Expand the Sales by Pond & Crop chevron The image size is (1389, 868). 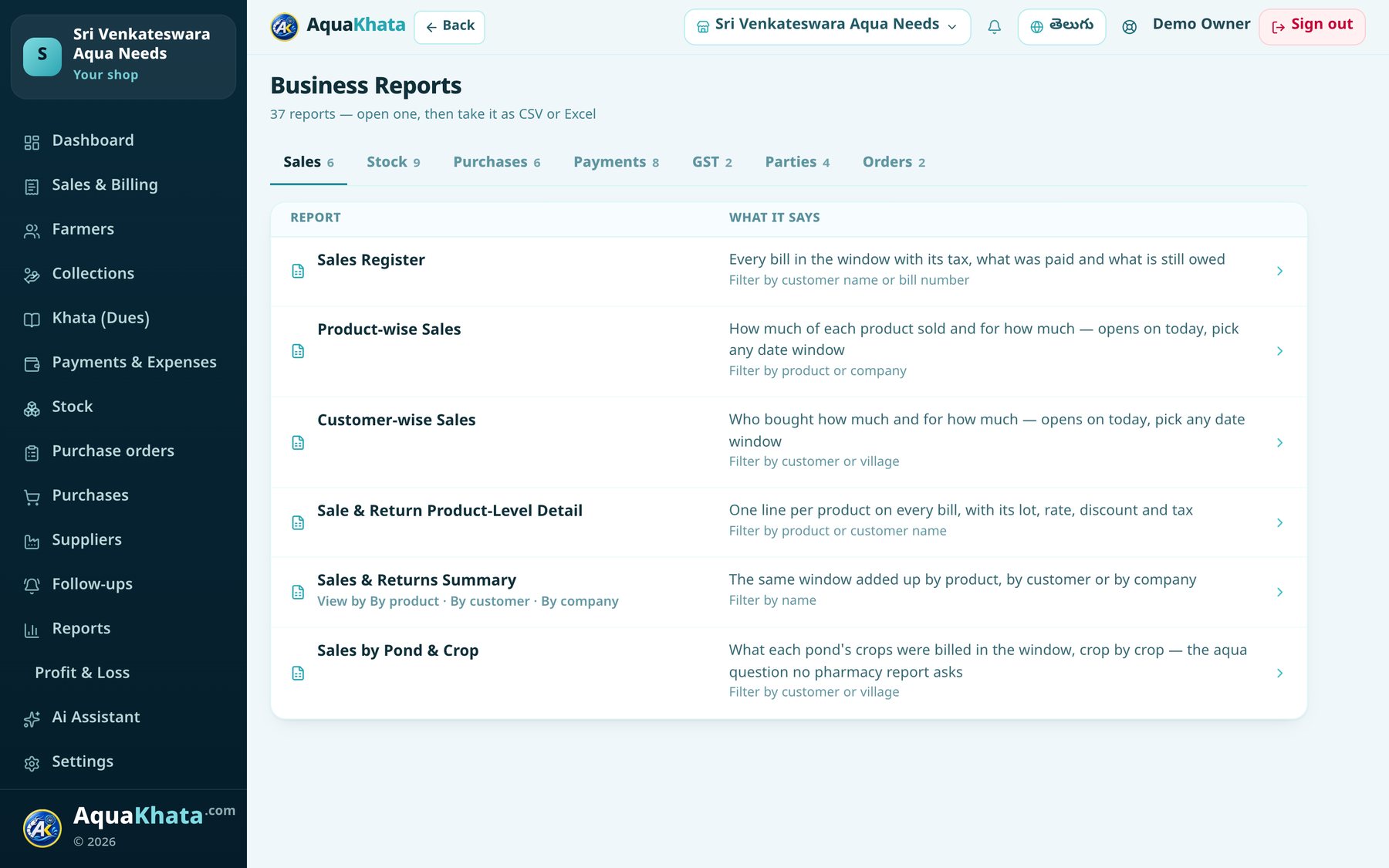[x=1279, y=673]
